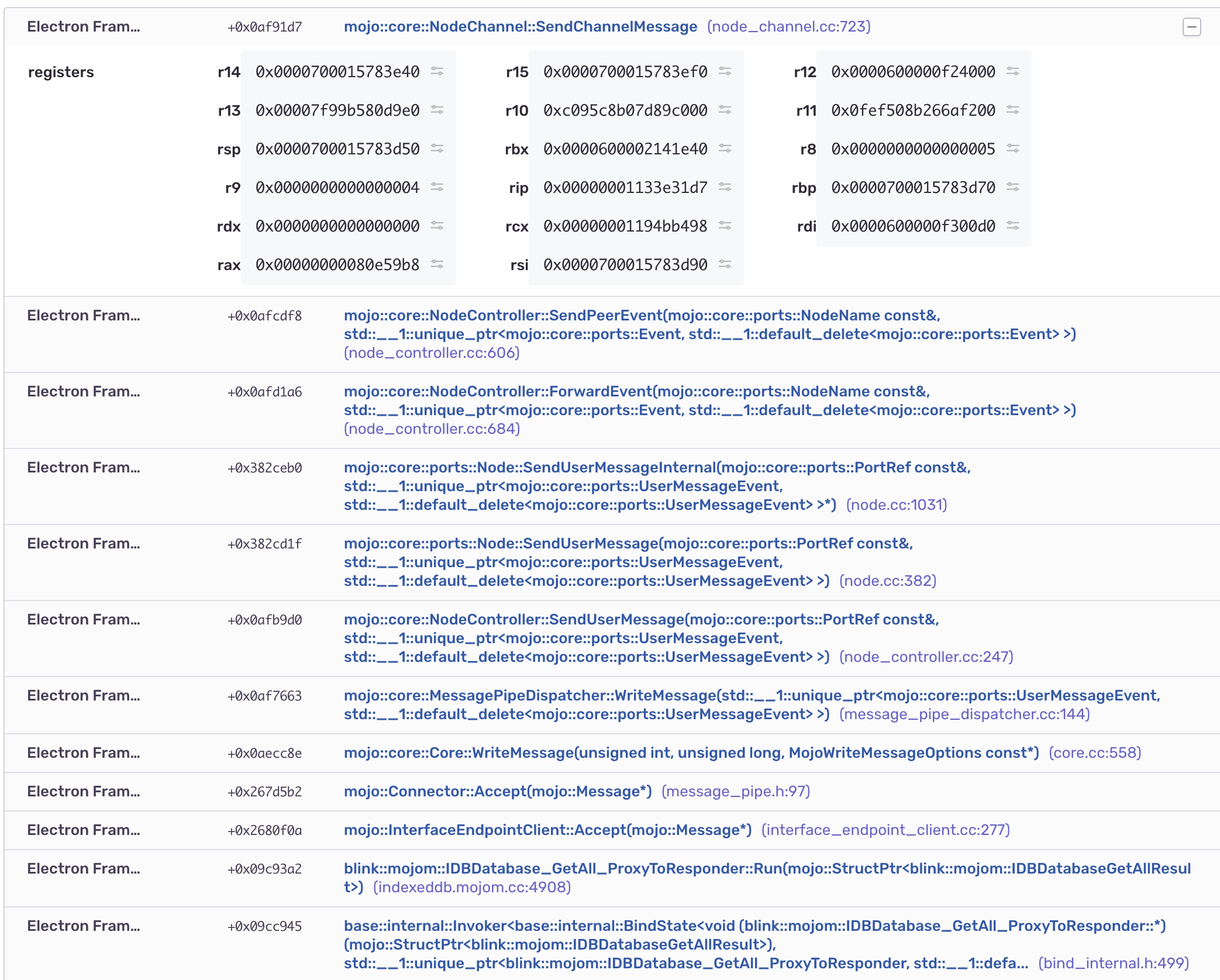Click the rcx register value field
Image resolution: width=1220 pixels, height=980 pixels.
coord(625,226)
